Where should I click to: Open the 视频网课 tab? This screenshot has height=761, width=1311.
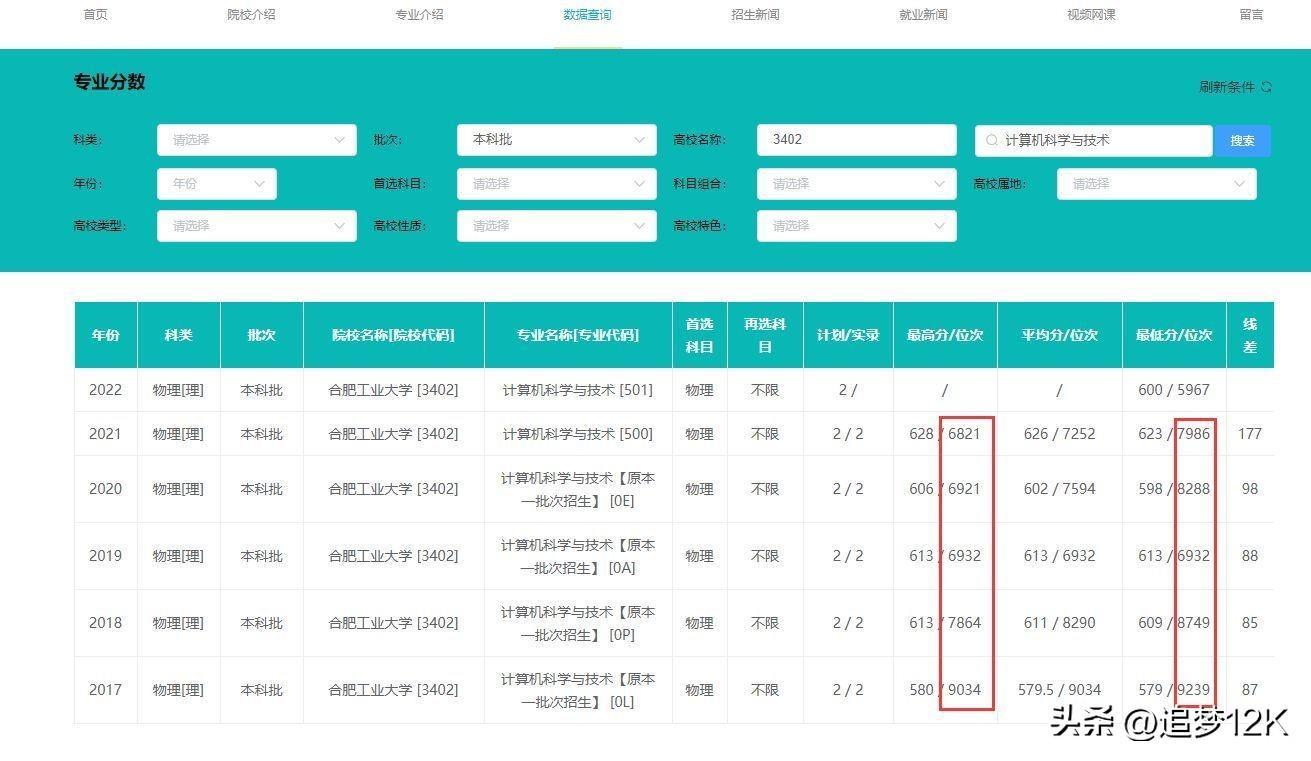tap(1091, 15)
